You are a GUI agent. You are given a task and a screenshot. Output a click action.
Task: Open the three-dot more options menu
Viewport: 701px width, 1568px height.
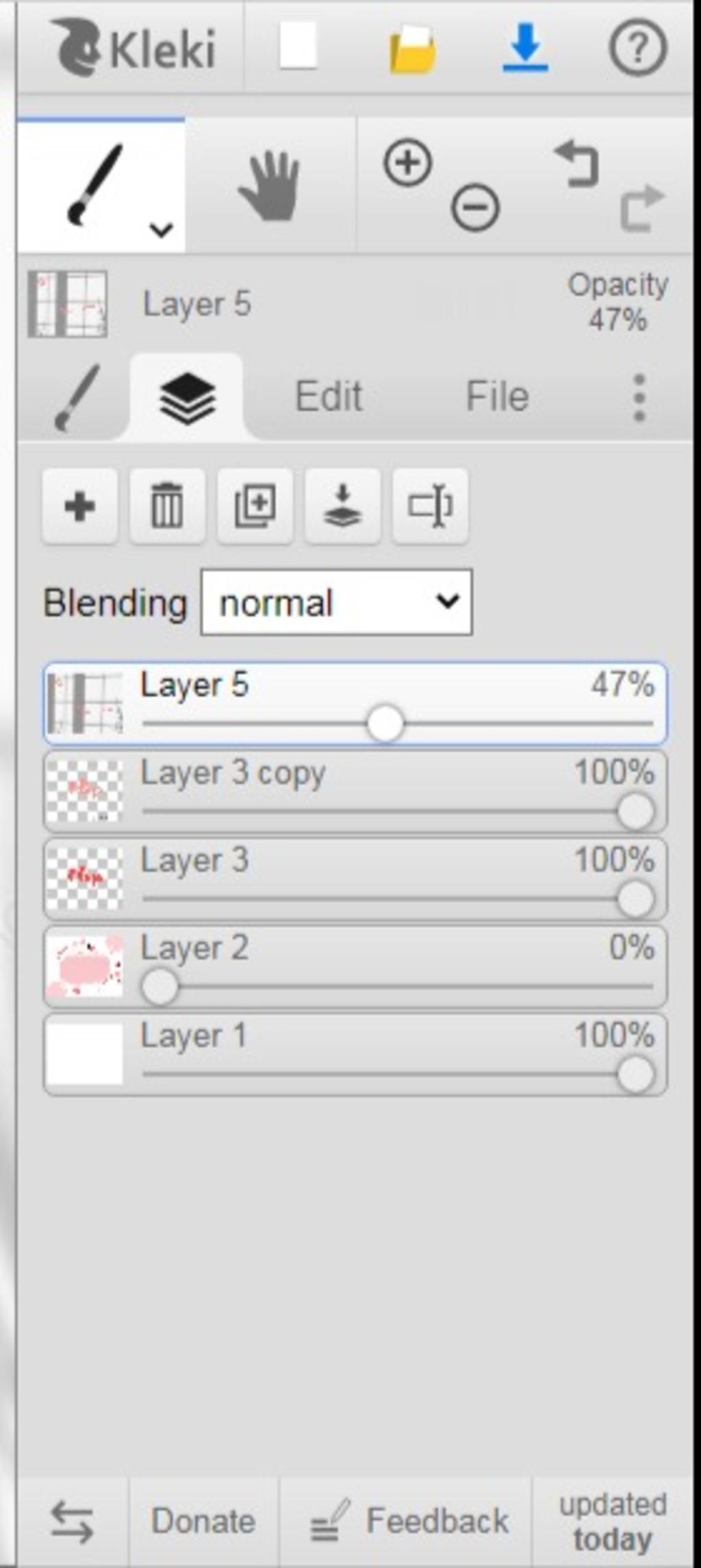click(x=639, y=397)
